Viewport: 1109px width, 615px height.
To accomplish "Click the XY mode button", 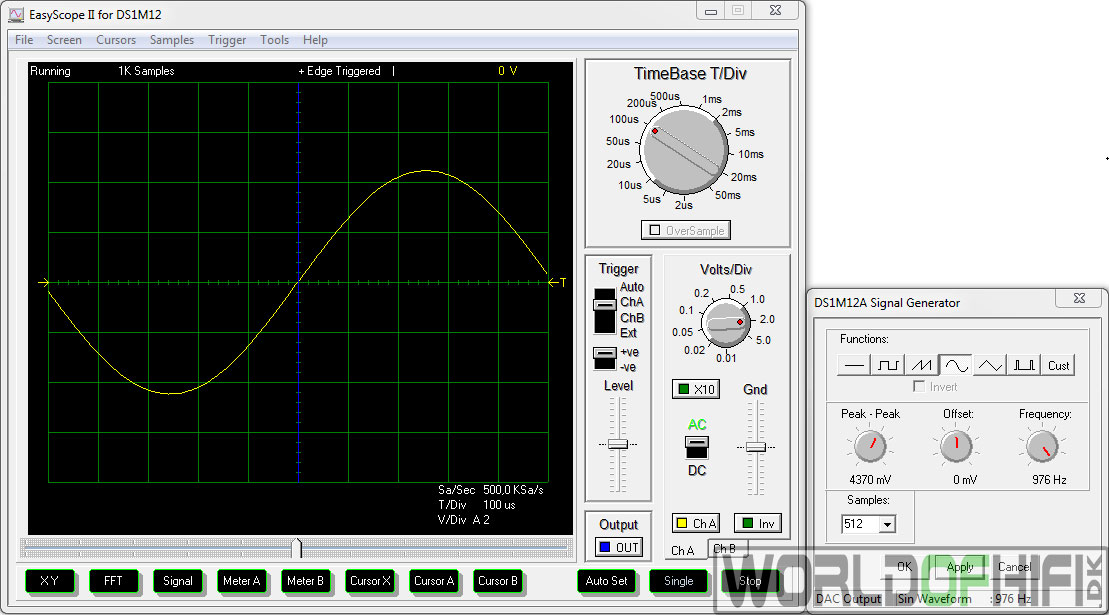I will pyautogui.click(x=50, y=581).
